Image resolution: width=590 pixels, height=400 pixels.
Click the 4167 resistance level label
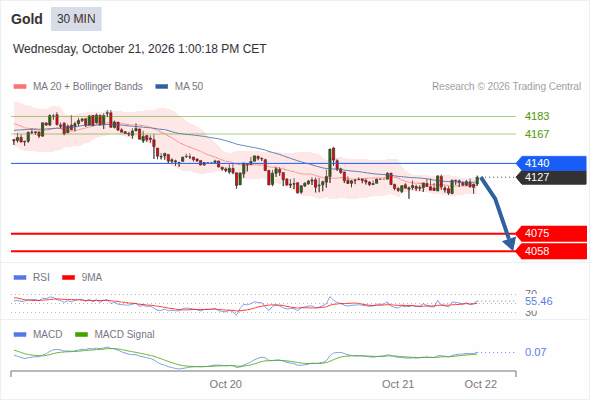pyautogui.click(x=537, y=134)
